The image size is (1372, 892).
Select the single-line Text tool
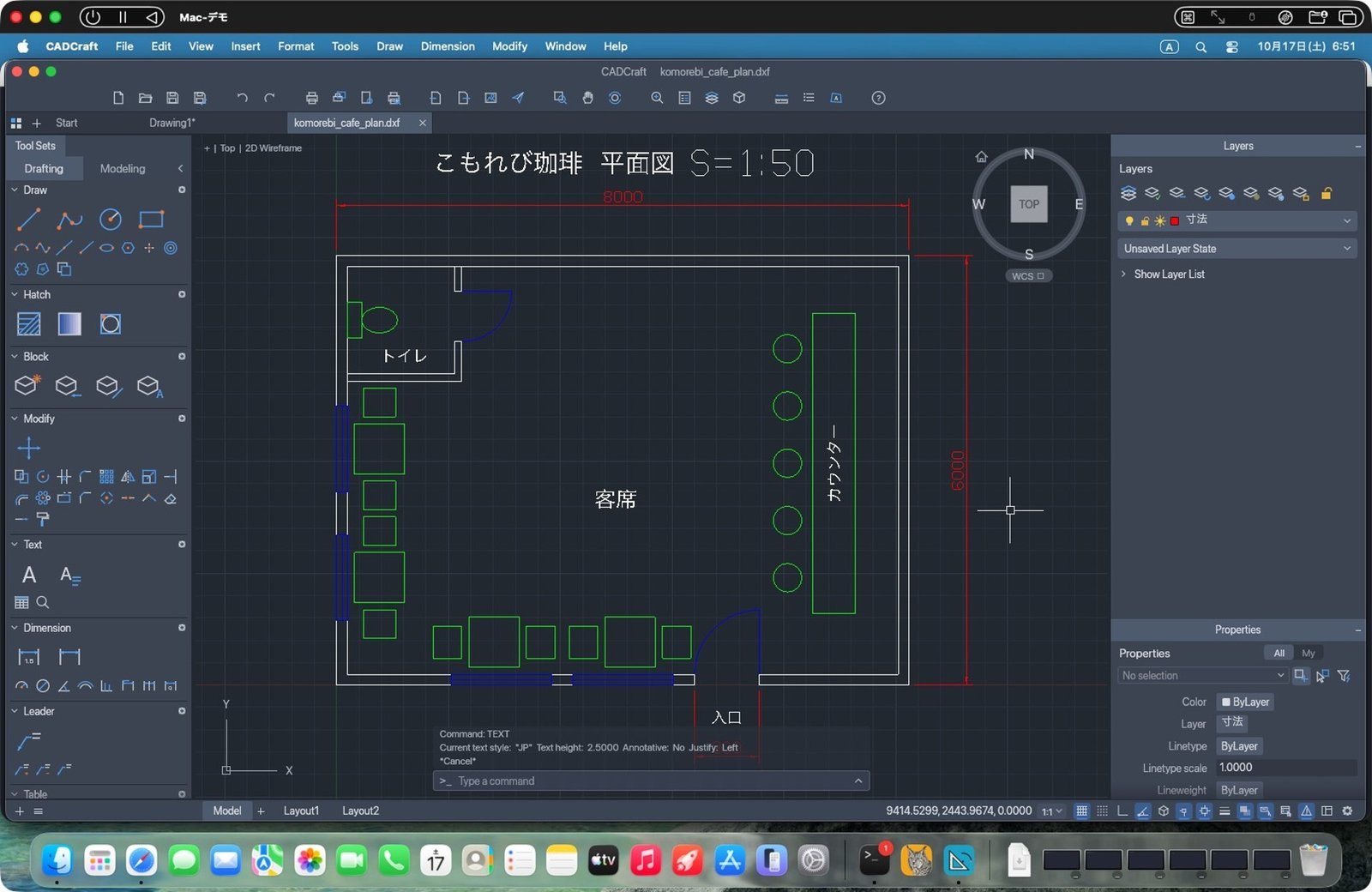(29, 575)
